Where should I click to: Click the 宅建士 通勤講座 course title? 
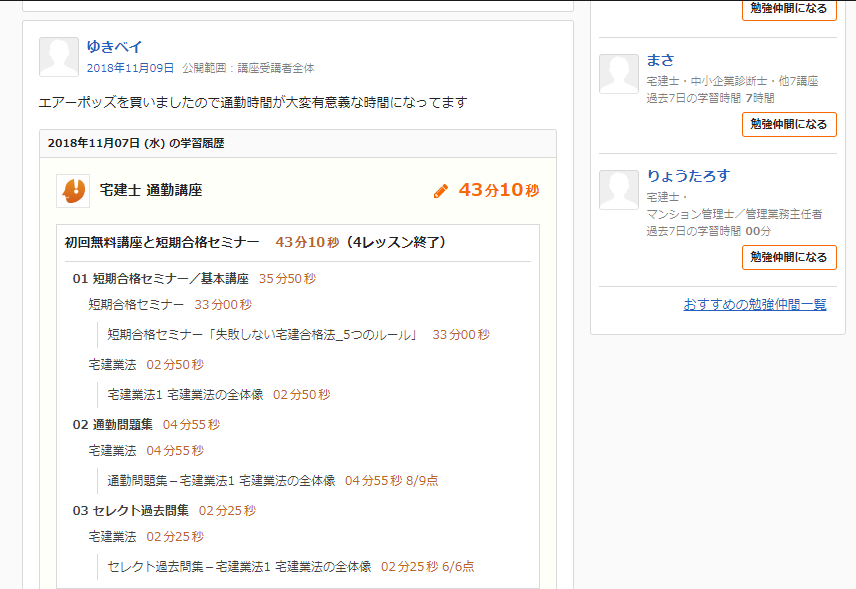pyautogui.click(x=151, y=191)
